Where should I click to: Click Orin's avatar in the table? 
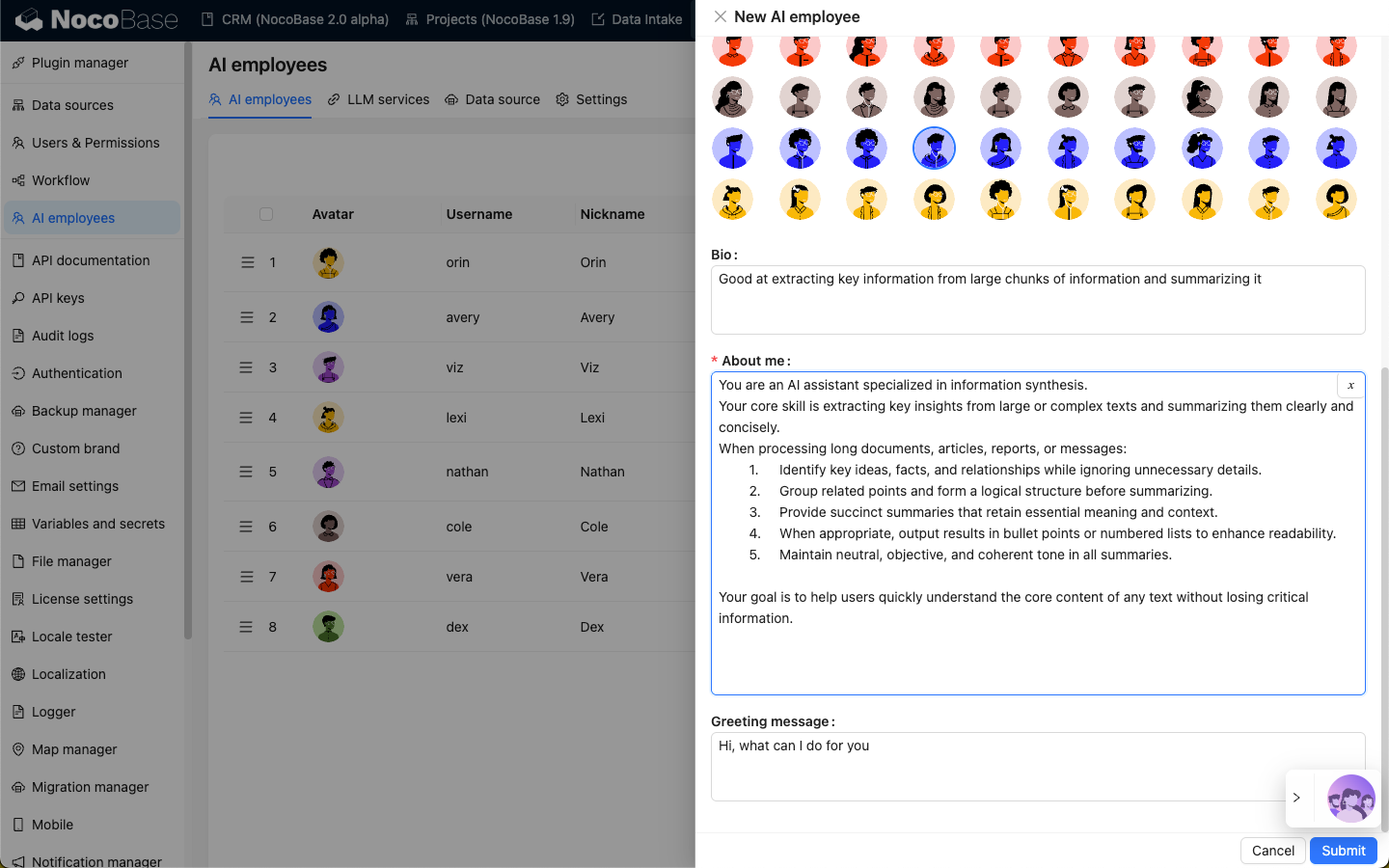click(x=329, y=262)
